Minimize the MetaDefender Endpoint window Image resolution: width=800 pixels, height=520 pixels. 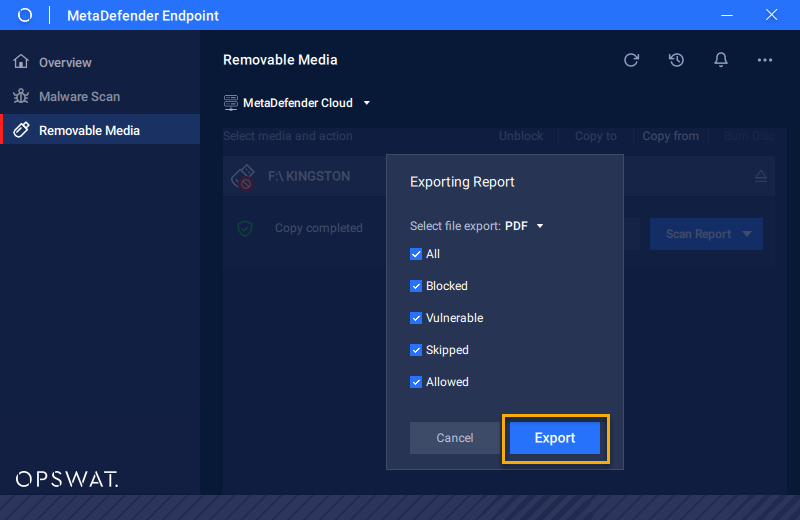click(x=727, y=15)
